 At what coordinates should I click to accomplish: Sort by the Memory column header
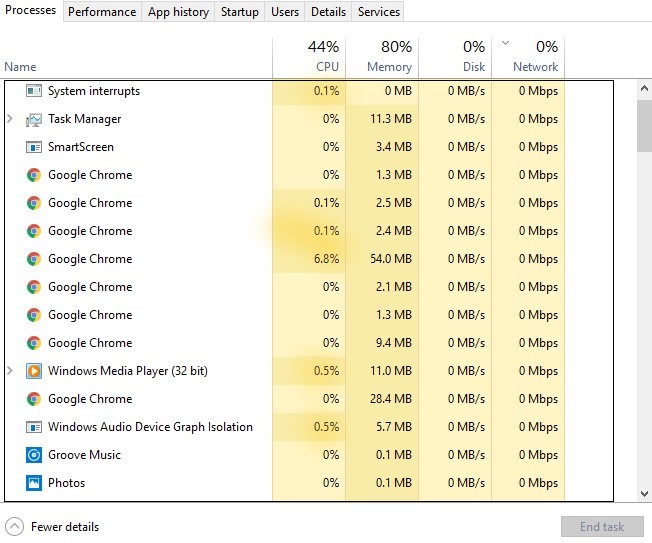pyautogui.click(x=382, y=57)
